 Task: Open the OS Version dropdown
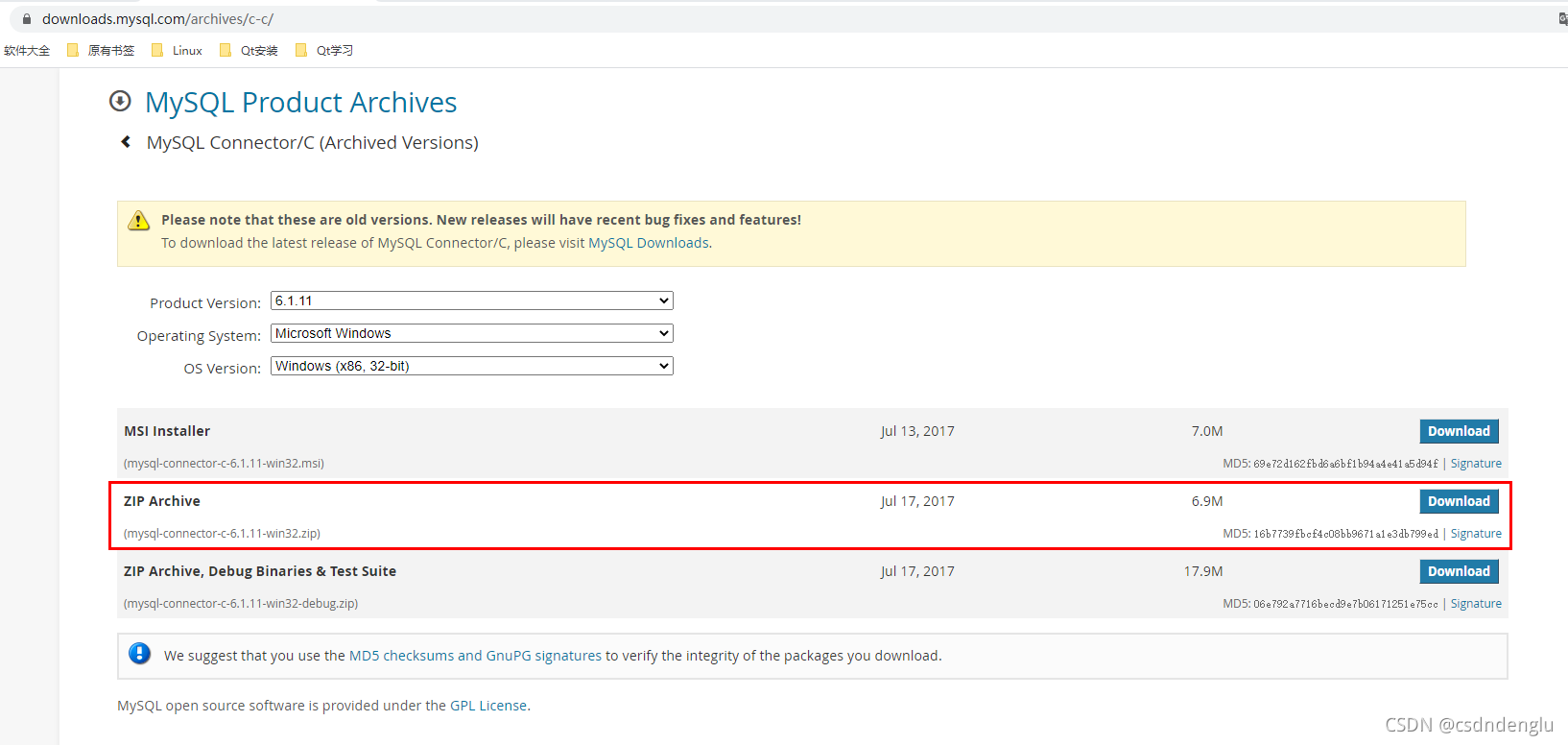click(472, 366)
